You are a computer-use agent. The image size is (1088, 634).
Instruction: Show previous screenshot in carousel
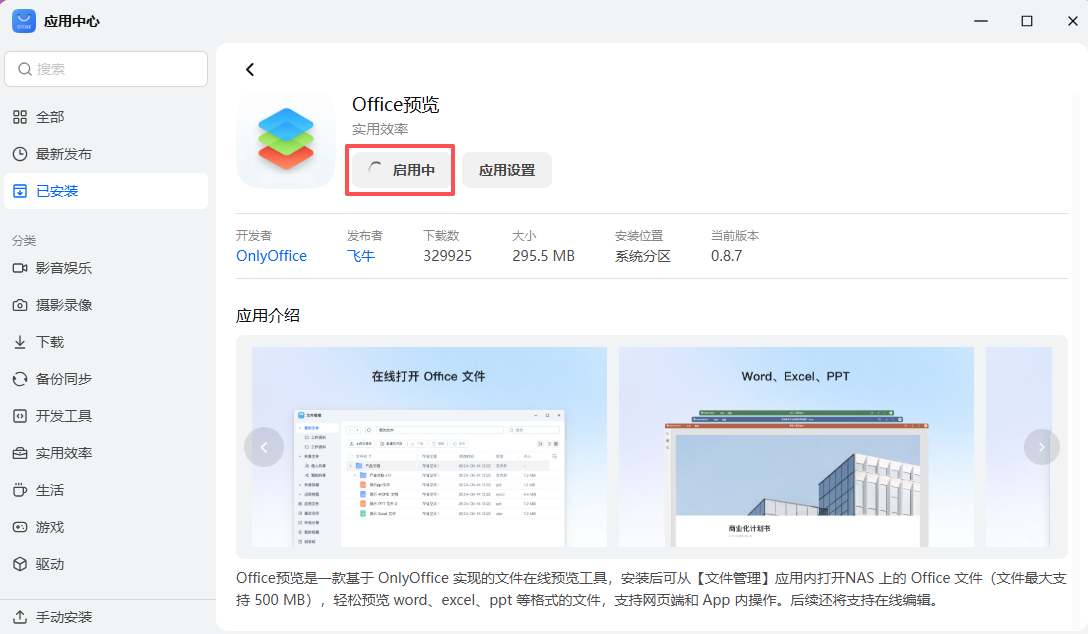click(x=264, y=447)
